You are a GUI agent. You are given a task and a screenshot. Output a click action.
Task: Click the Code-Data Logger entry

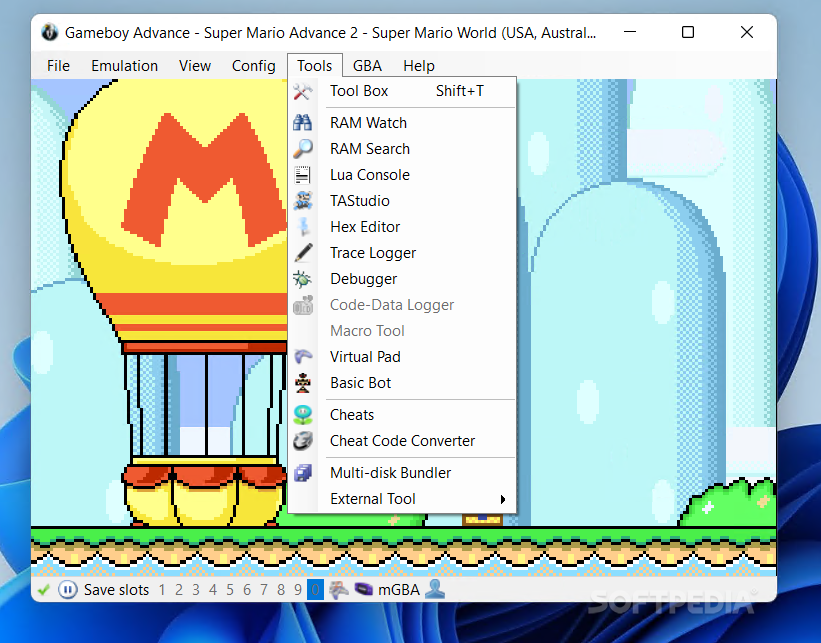[x=402, y=305]
